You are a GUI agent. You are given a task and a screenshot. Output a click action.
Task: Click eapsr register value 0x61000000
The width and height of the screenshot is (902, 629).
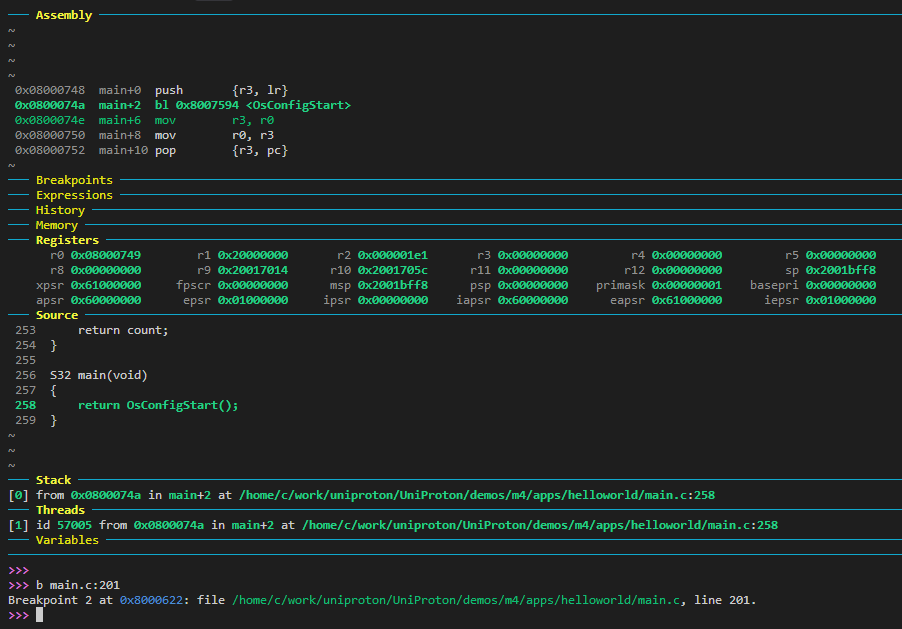coord(687,300)
